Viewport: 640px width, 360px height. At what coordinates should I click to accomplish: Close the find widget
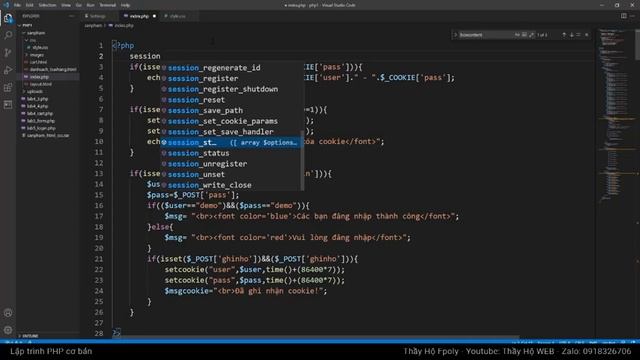[x=587, y=35]
